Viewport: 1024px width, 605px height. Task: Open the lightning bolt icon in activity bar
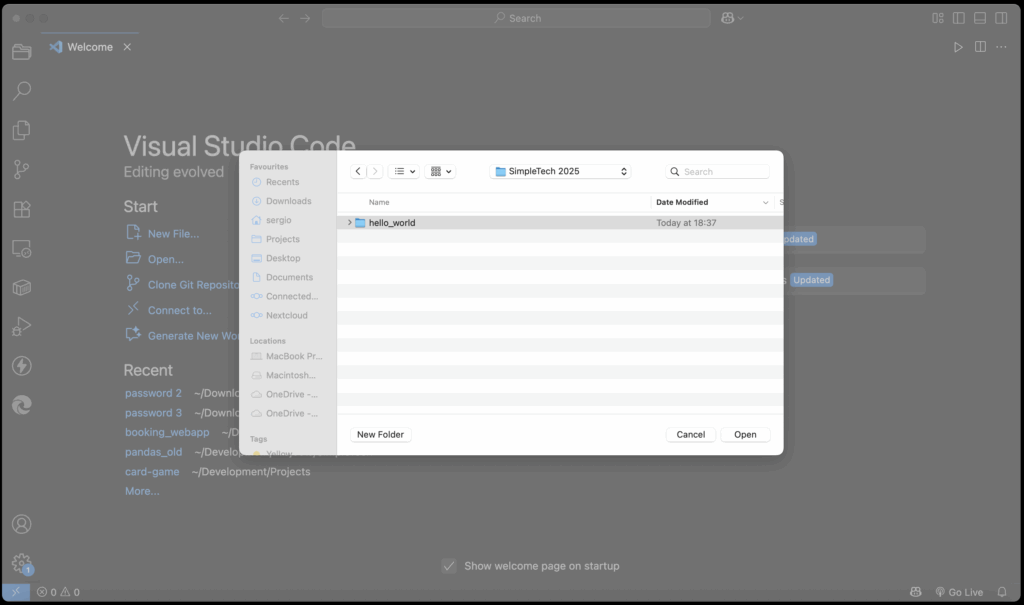pos(22,366)
